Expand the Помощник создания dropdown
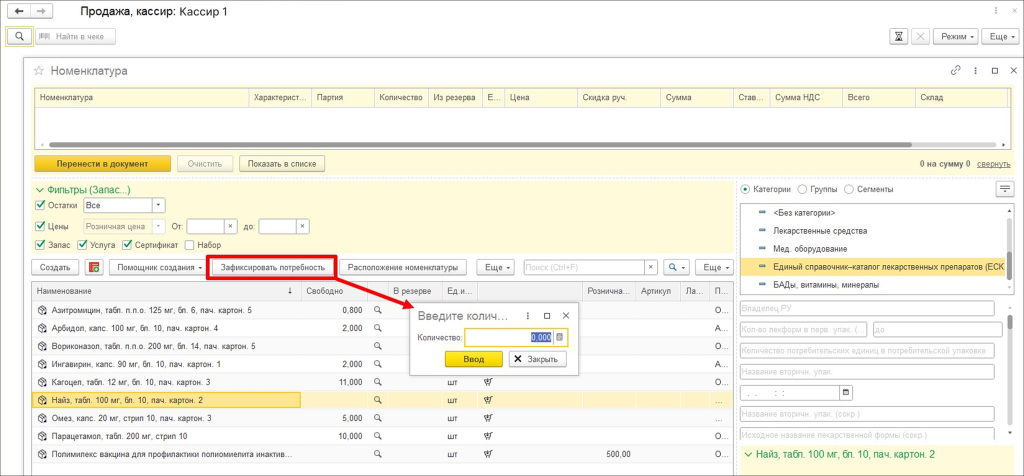 pos(155,268)
